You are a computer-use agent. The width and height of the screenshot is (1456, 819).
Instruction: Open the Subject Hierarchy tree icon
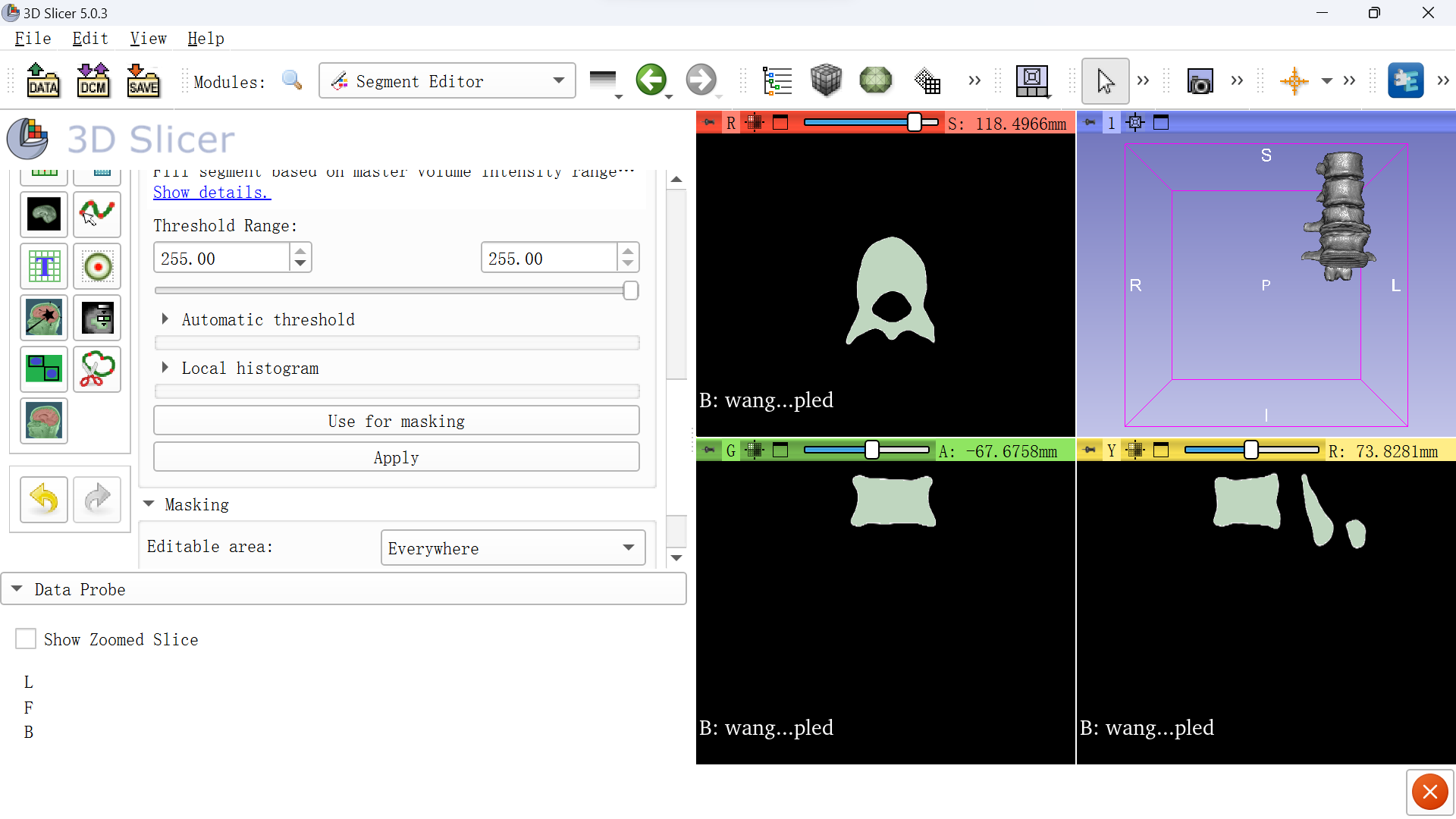point(777,80)
